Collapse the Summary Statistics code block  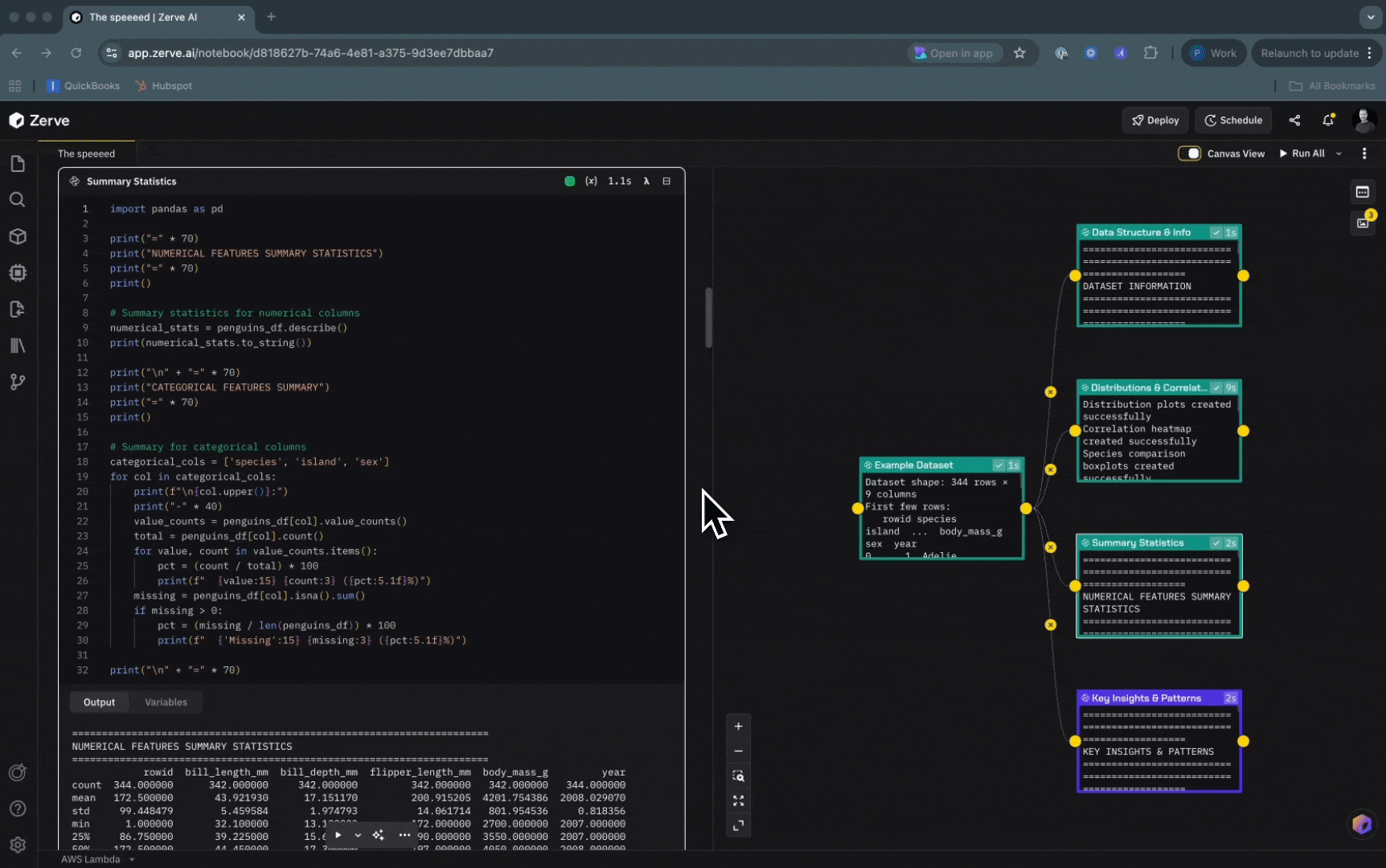pos(666,182)
